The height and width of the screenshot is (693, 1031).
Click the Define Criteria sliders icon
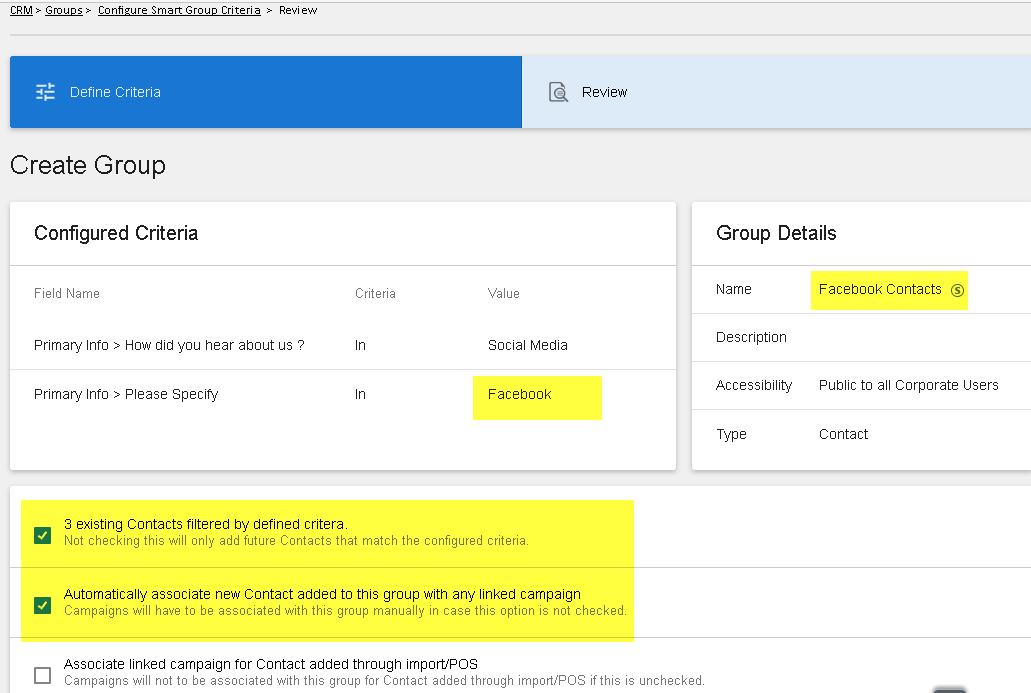click(x=45, y=92)
